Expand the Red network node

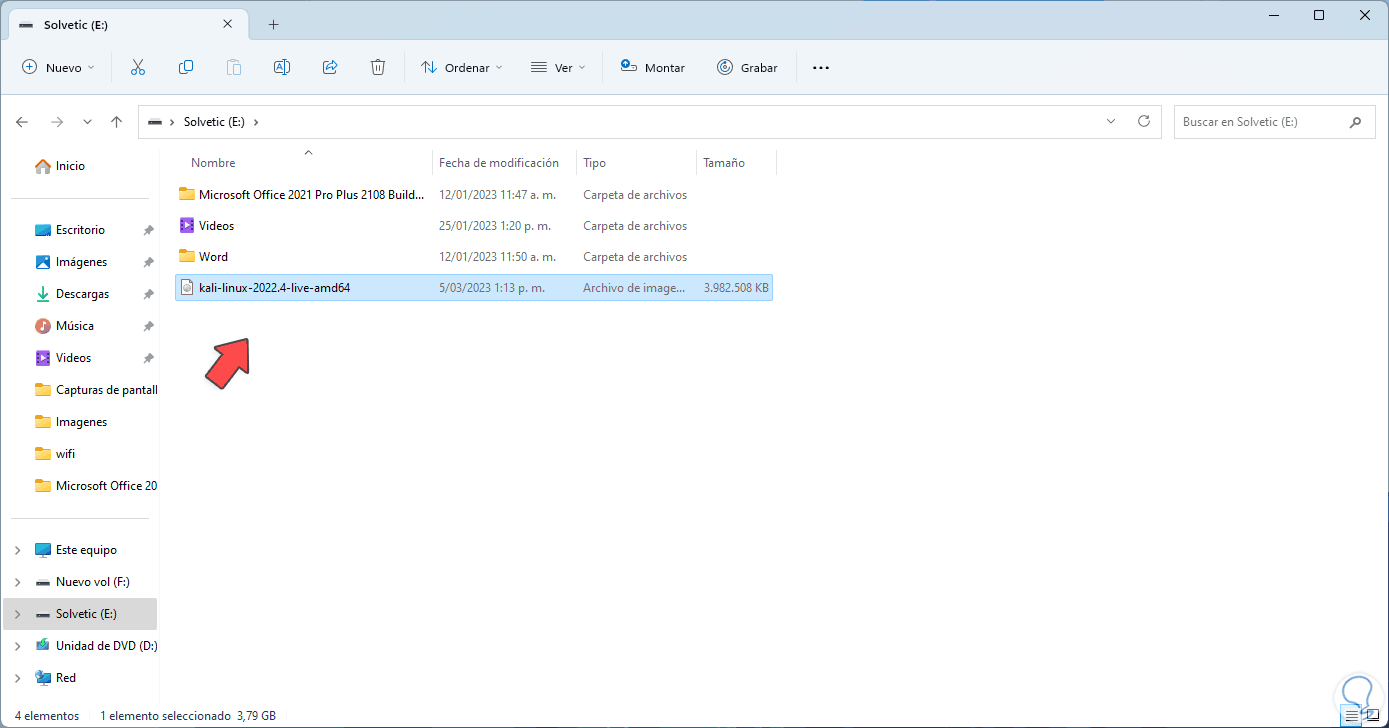[17, 678]
